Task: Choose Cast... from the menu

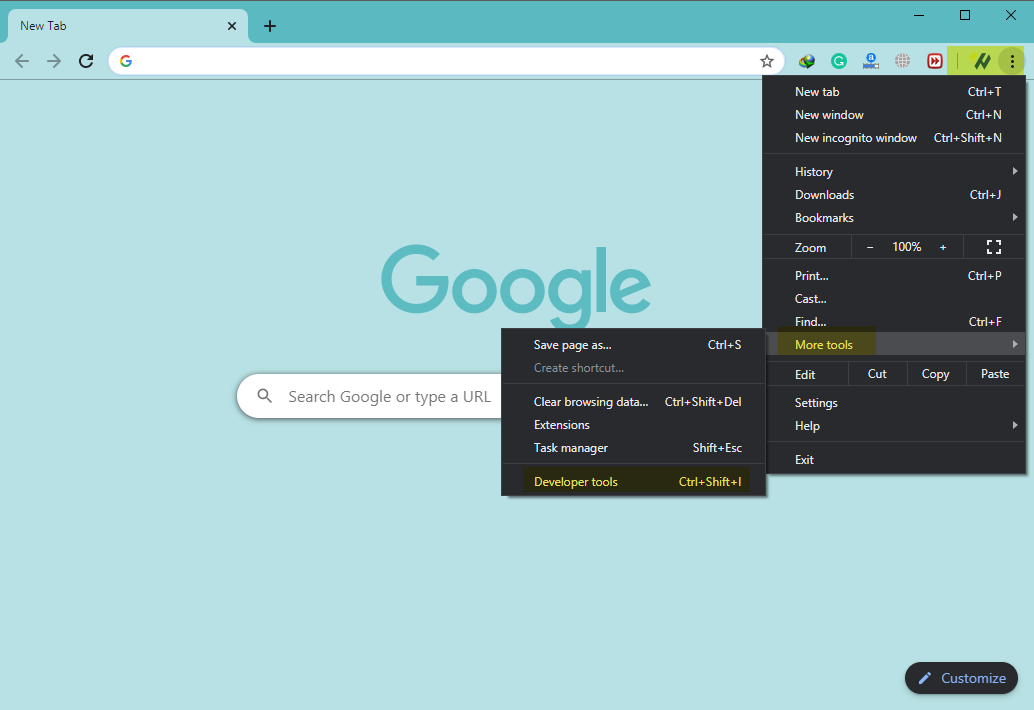Action: [x=894, y=299]
